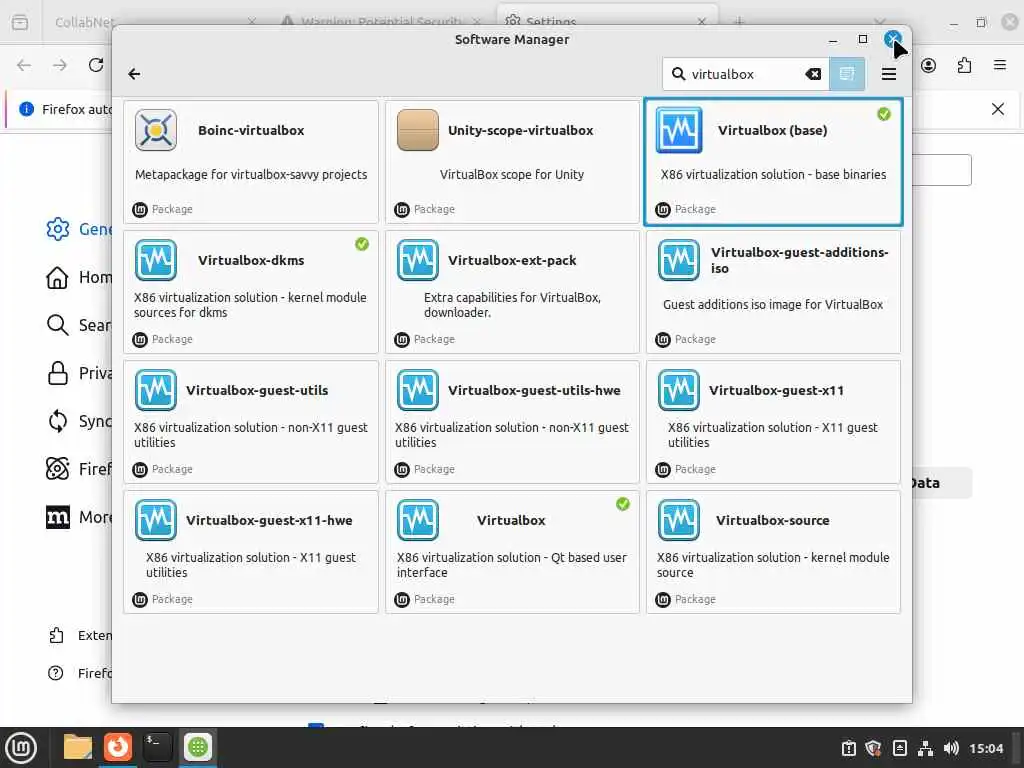Click the Virtualbox-dkms package icon

pos(155,260)
